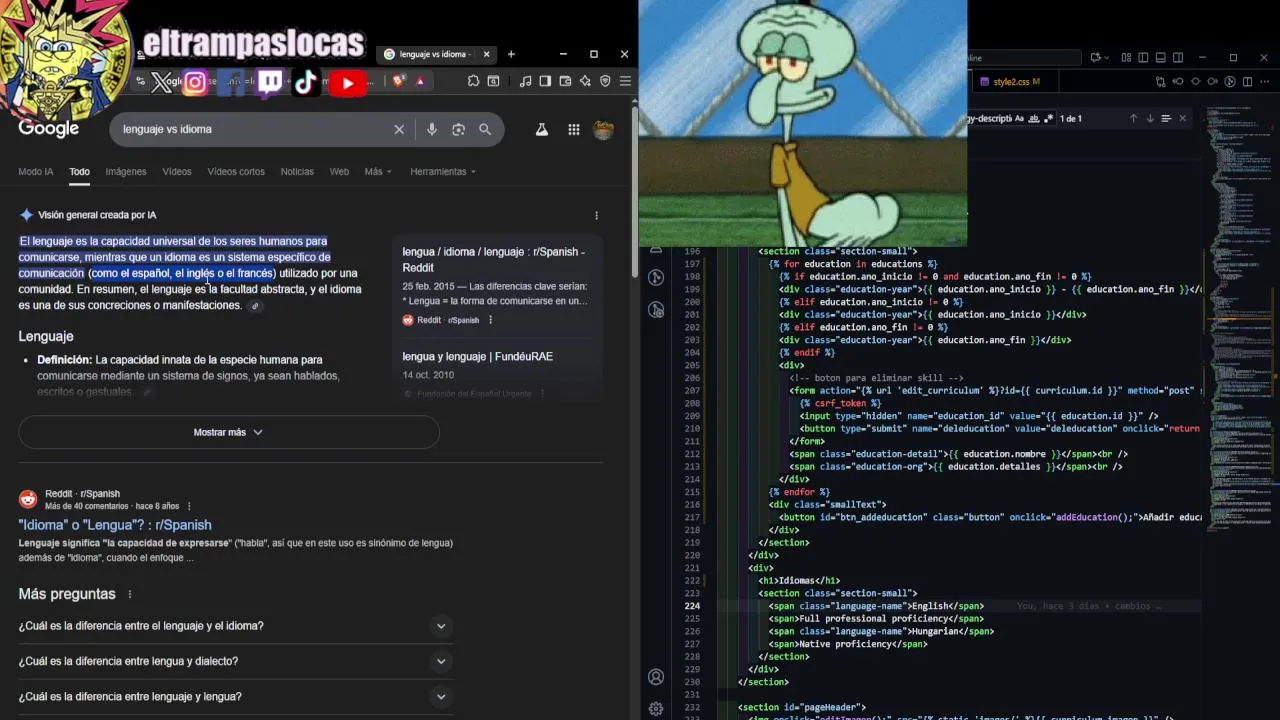Toggle Find in Selection option
Screen dimensions: 1280x720
click(1166, 118)
